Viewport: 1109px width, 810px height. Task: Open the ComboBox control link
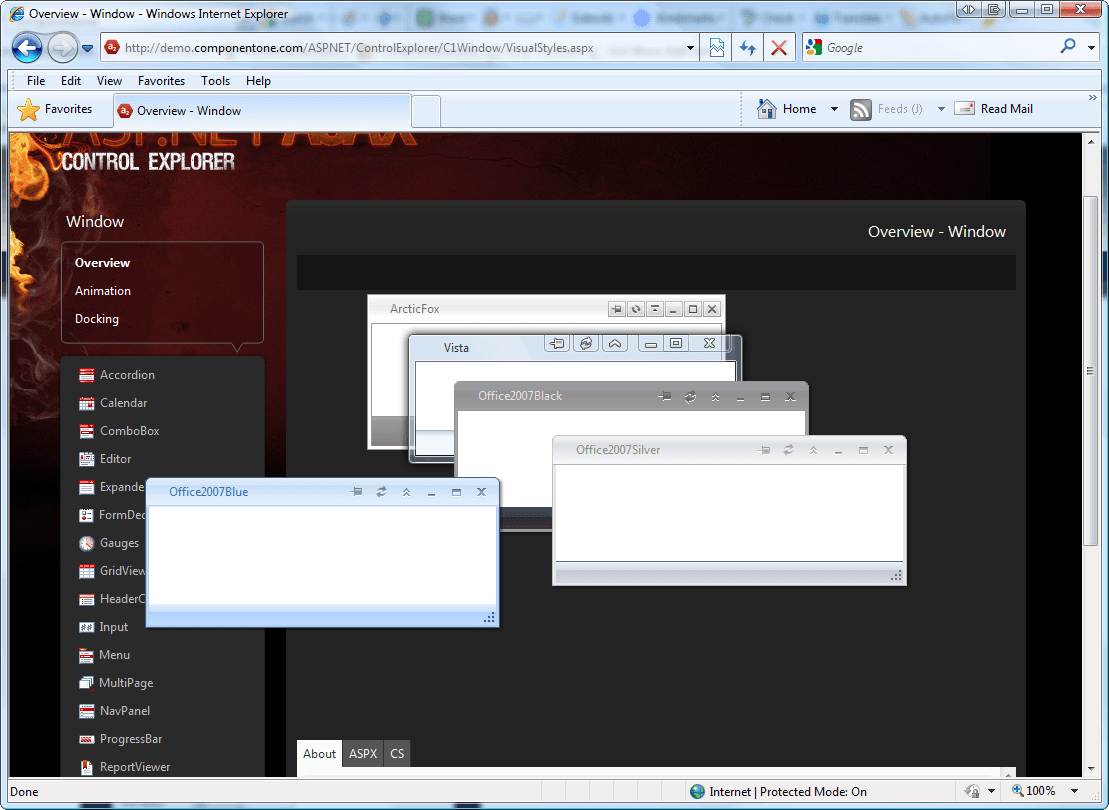coord(129,431)
